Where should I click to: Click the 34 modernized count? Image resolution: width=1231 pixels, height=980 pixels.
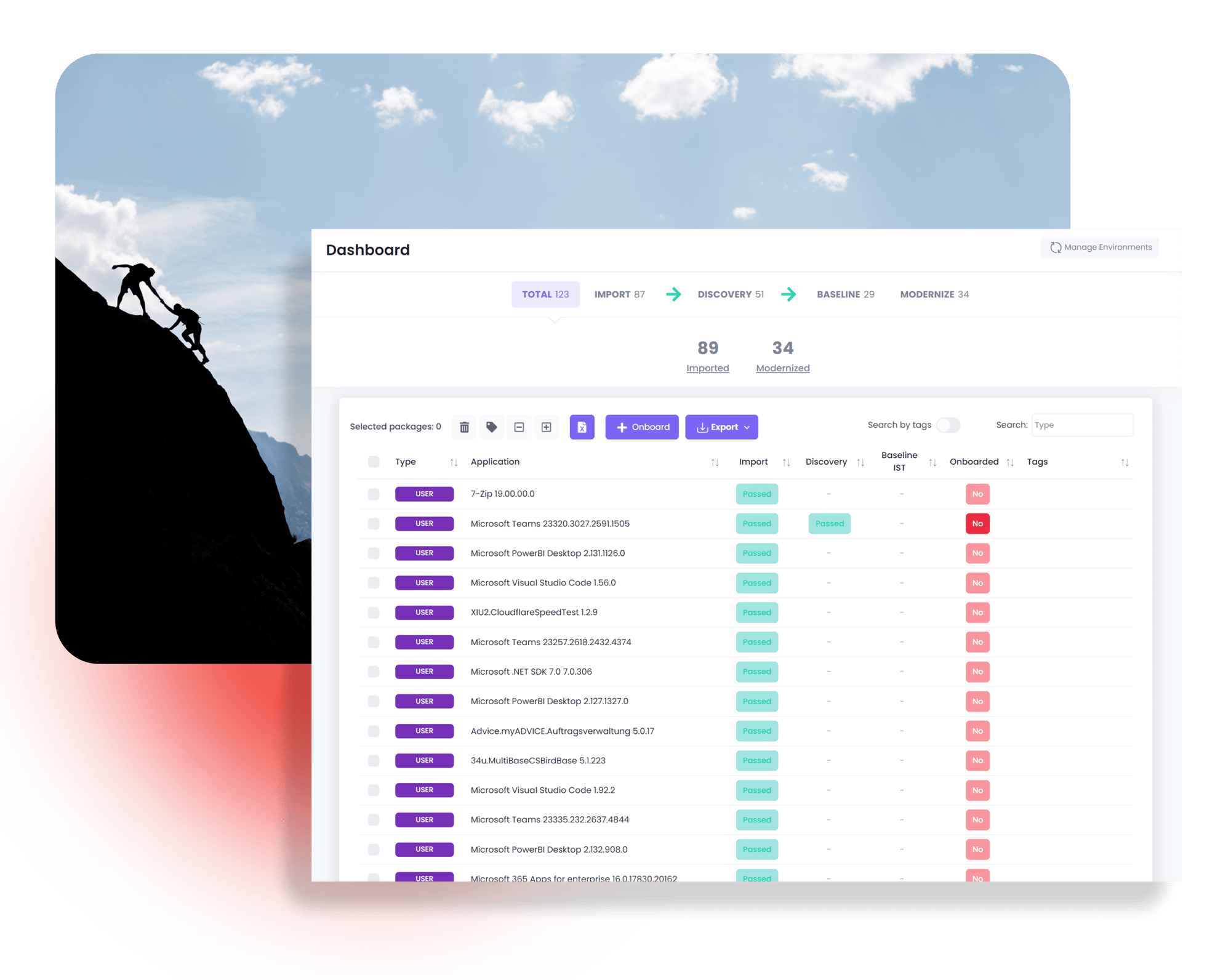pyautogui.click(x=782, y=348)
